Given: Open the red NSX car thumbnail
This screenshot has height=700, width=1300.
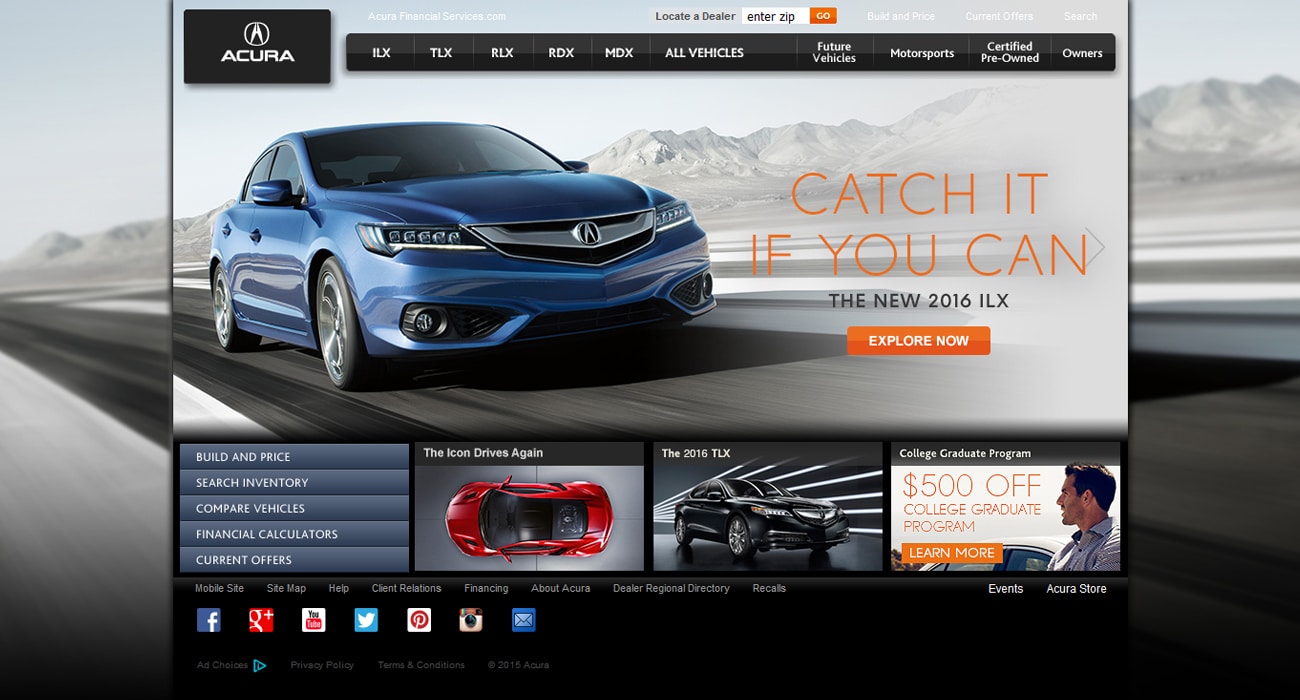Looking at the screenshot, I should coord(529,518).
